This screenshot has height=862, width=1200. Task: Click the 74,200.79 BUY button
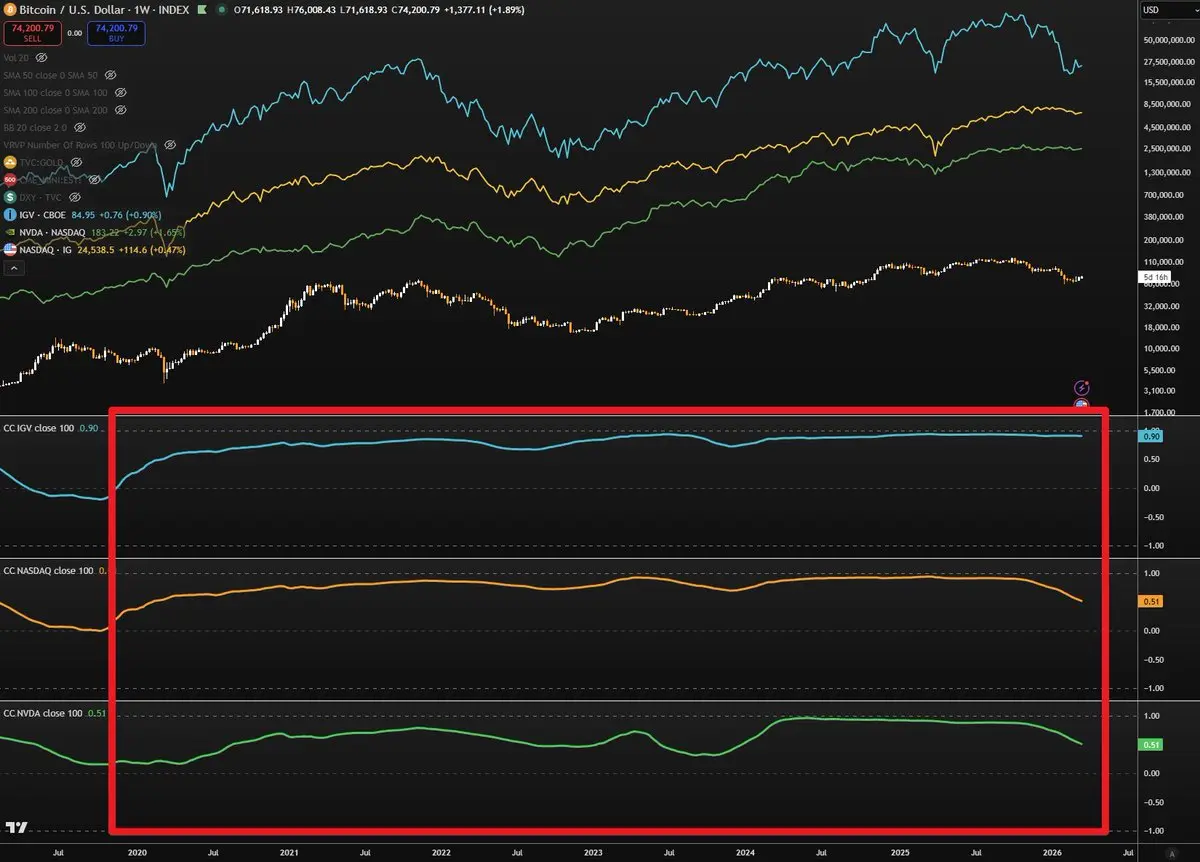(116, 33)
